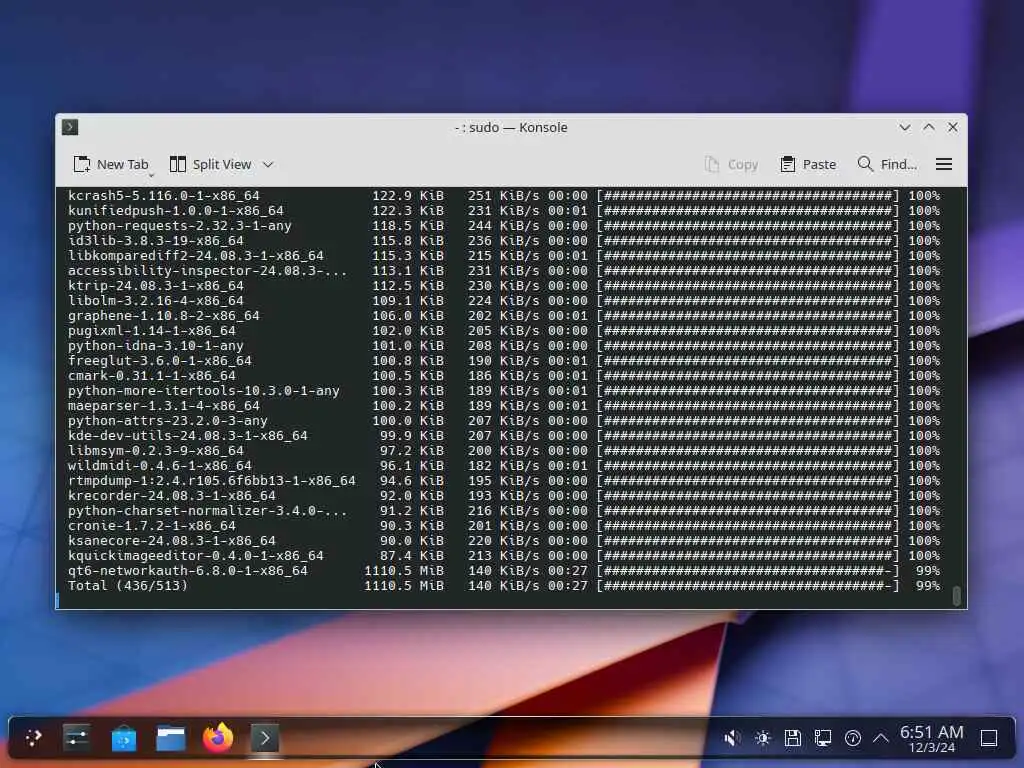Open the Konsole hamburger menu

(944, 165)
